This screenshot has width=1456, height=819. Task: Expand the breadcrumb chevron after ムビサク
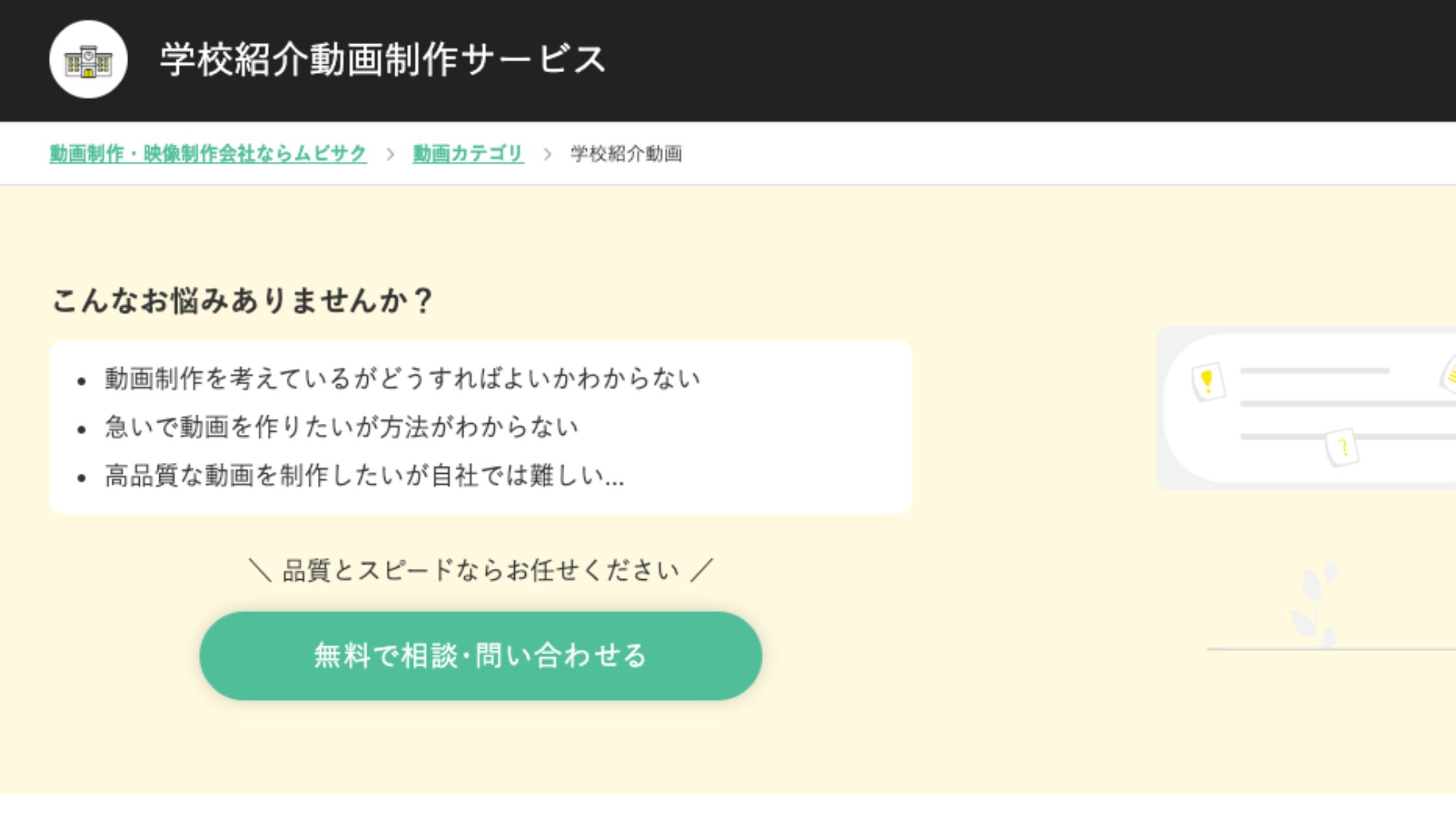(x=391, y=154)
